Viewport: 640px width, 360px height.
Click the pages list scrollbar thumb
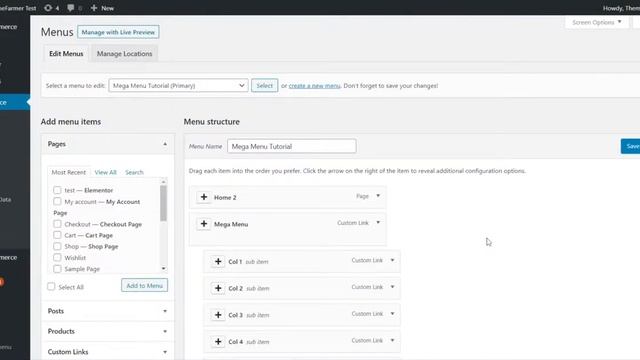click(x=163, y=203)
